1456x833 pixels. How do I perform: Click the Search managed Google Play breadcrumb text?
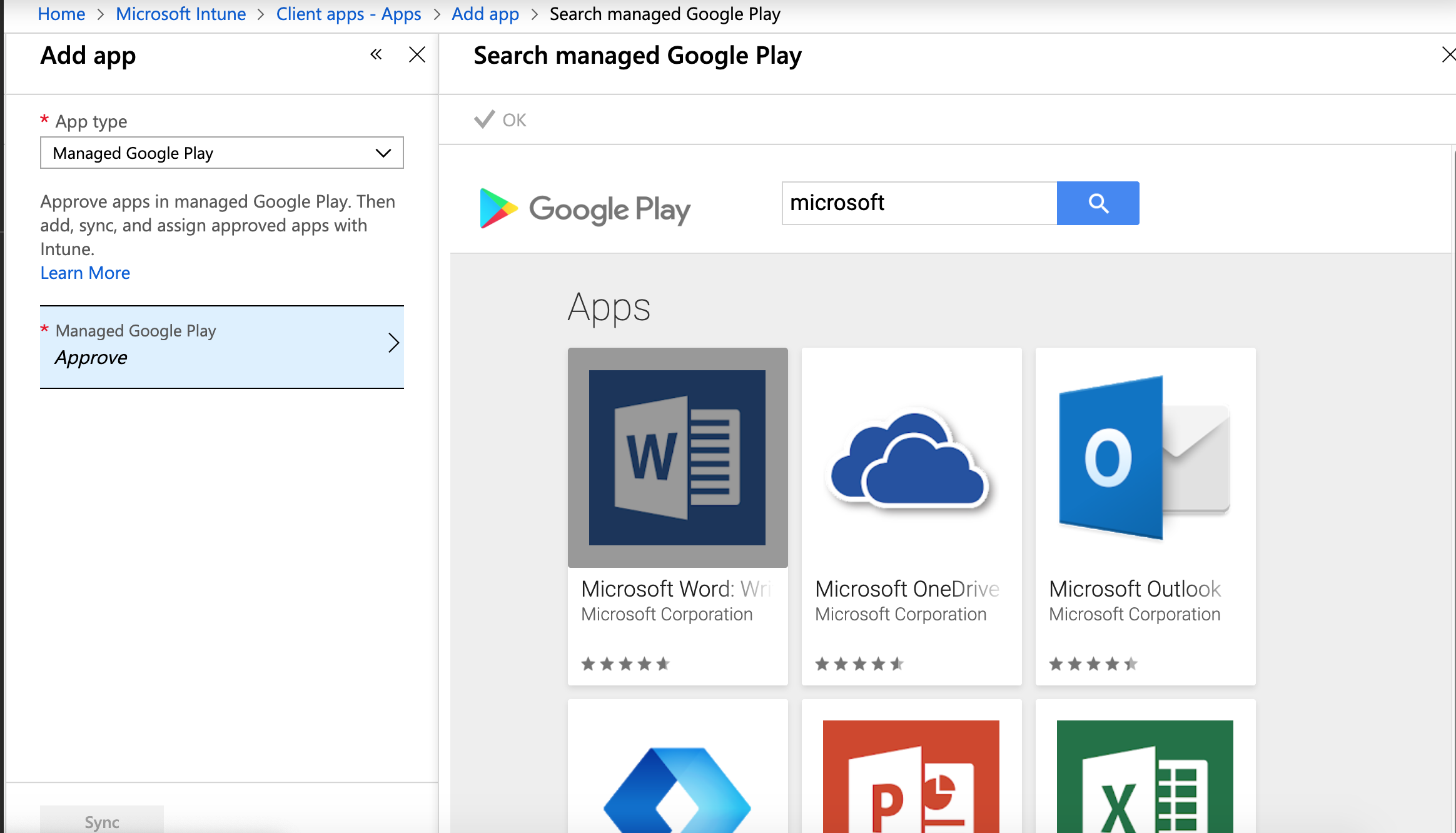[x=665, y=14]
